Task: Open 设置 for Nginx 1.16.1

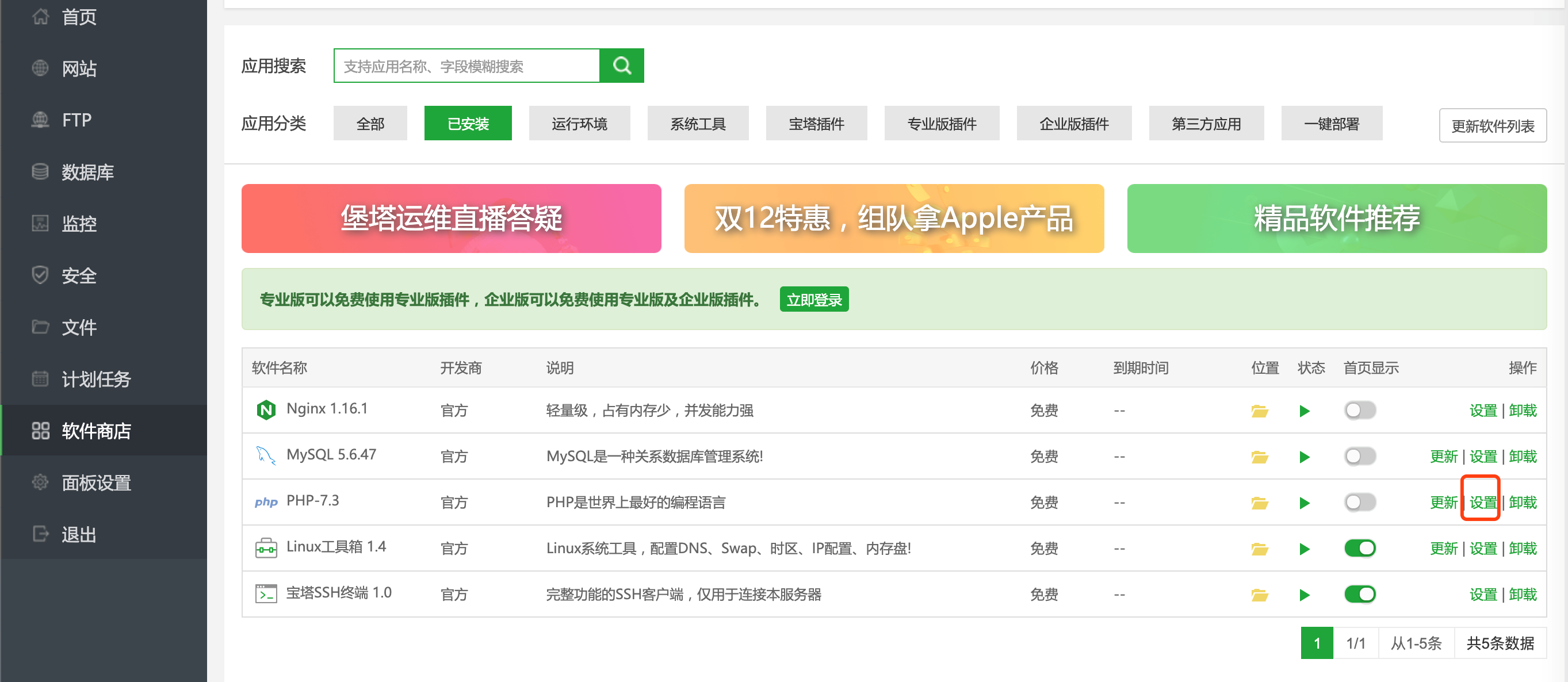Action: click(1483, 411)
